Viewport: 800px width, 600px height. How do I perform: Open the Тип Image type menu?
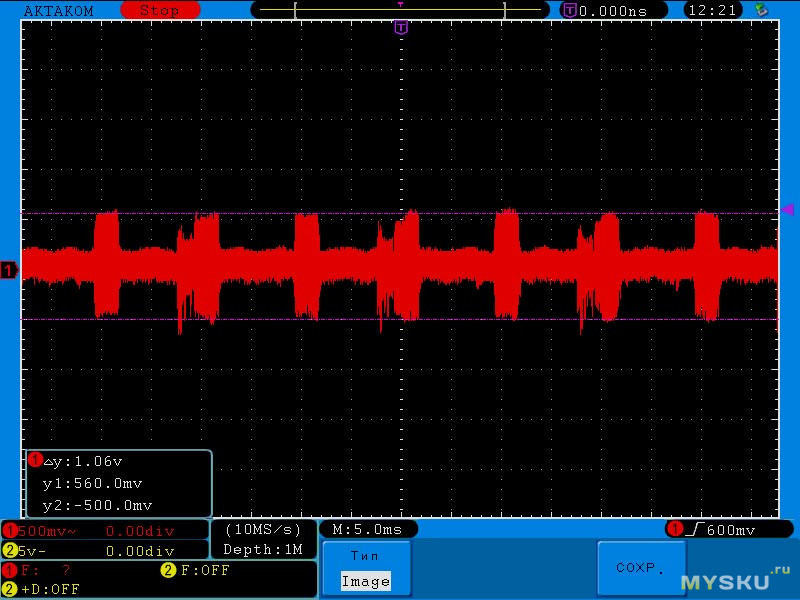365,569
